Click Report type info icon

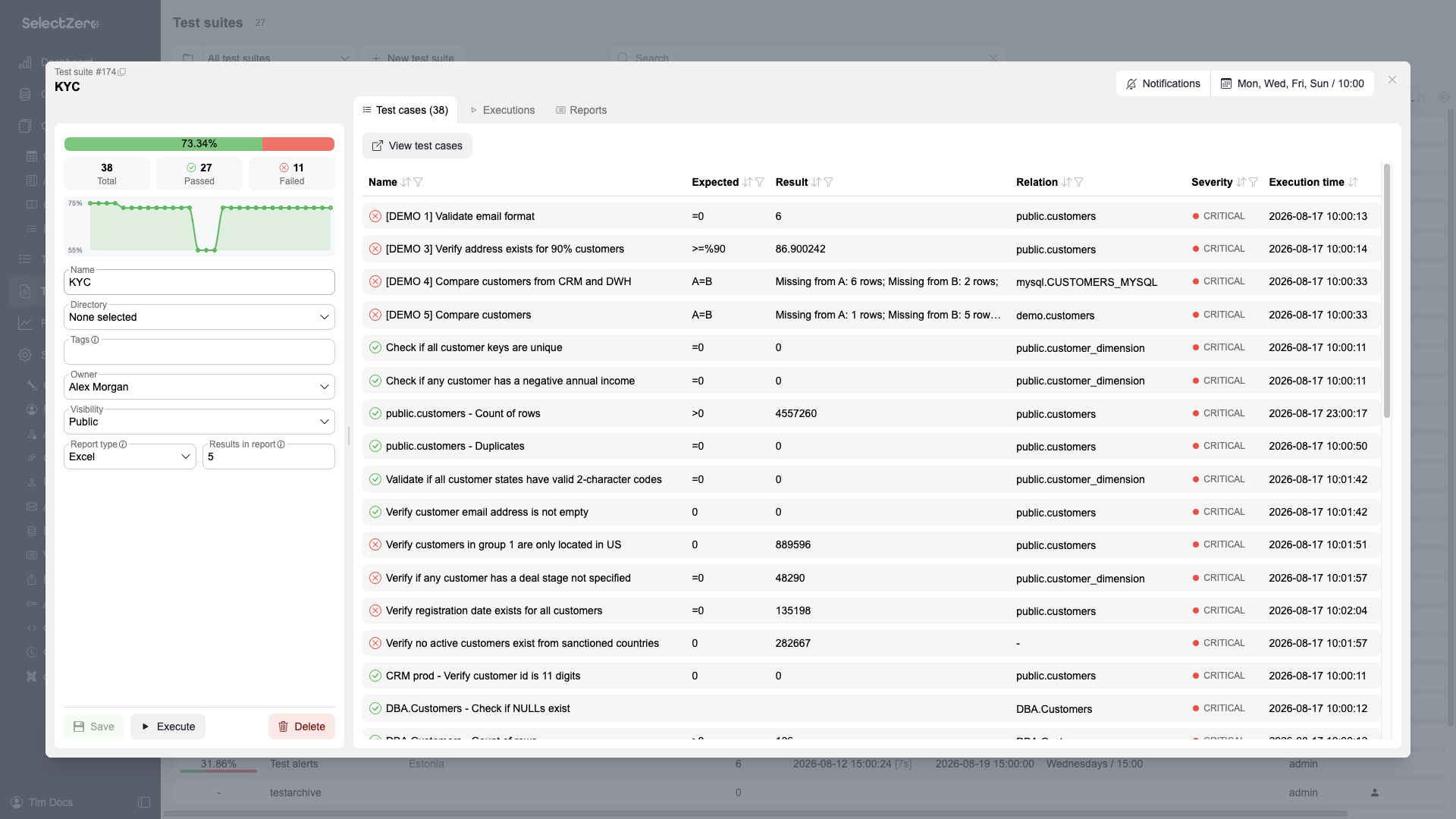tap(123, 444)
